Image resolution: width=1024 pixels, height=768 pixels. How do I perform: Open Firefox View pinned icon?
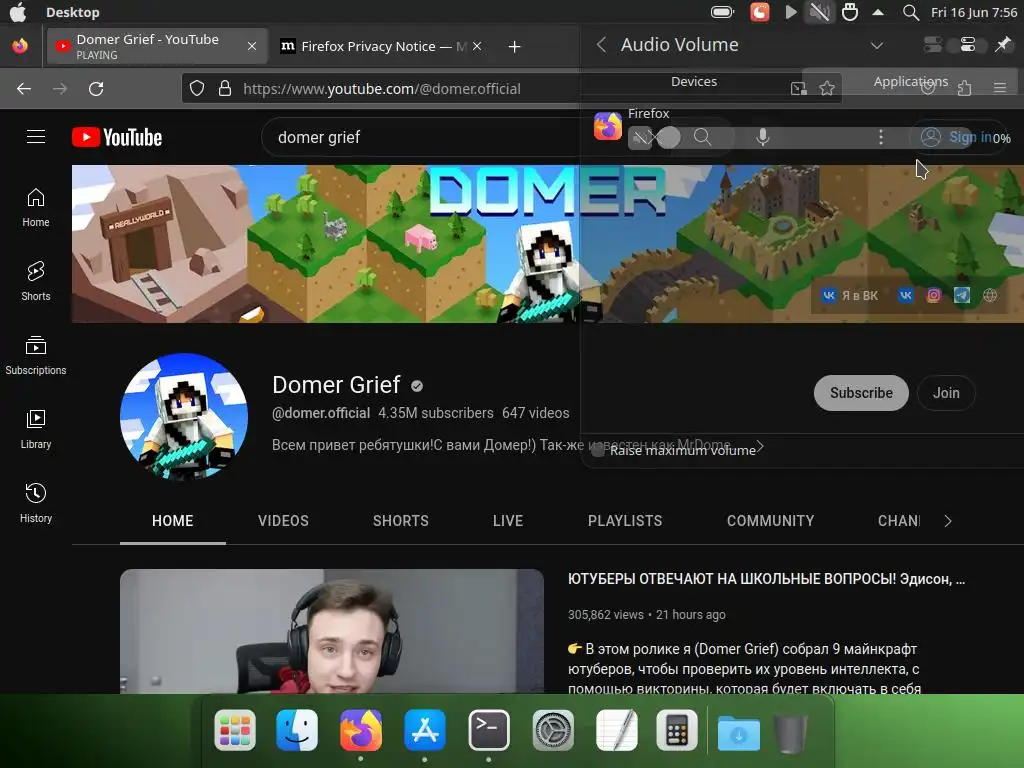pyautogui.click(x=20, y=46)
